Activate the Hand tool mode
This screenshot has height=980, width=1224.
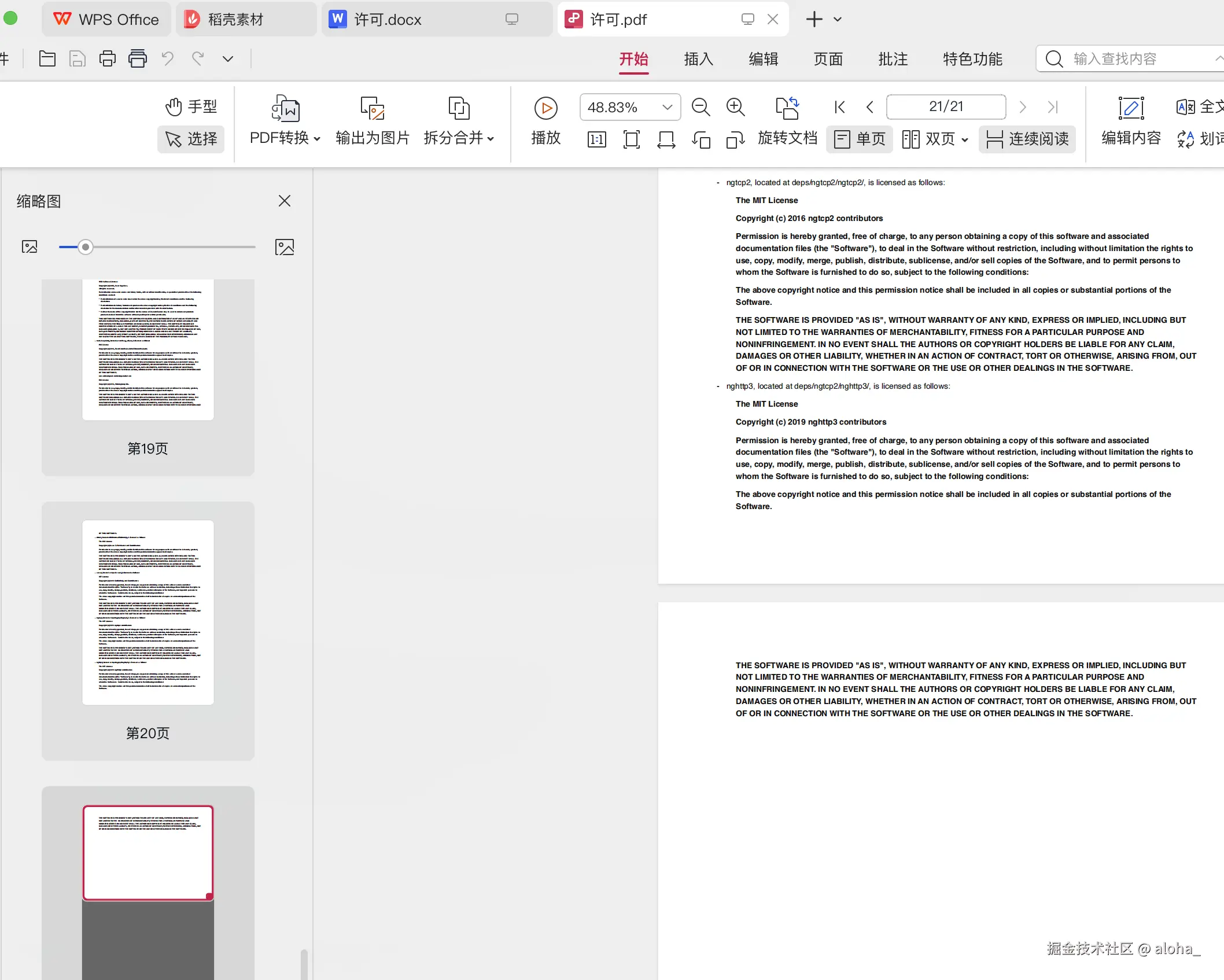pyautogui.click(x=191, y=107)
